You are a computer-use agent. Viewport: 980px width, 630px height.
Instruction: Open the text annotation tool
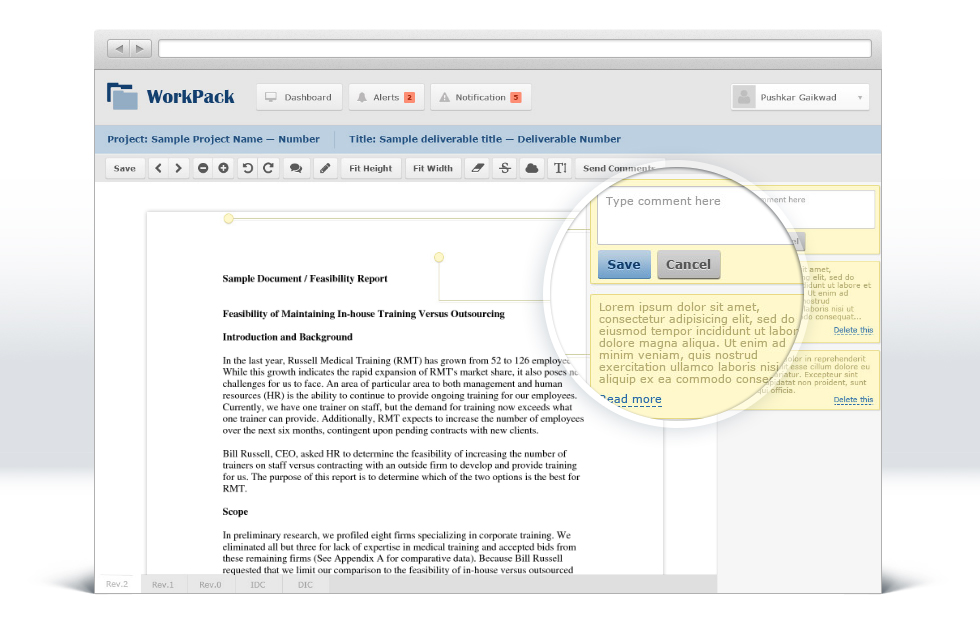[x=560, y=168]
